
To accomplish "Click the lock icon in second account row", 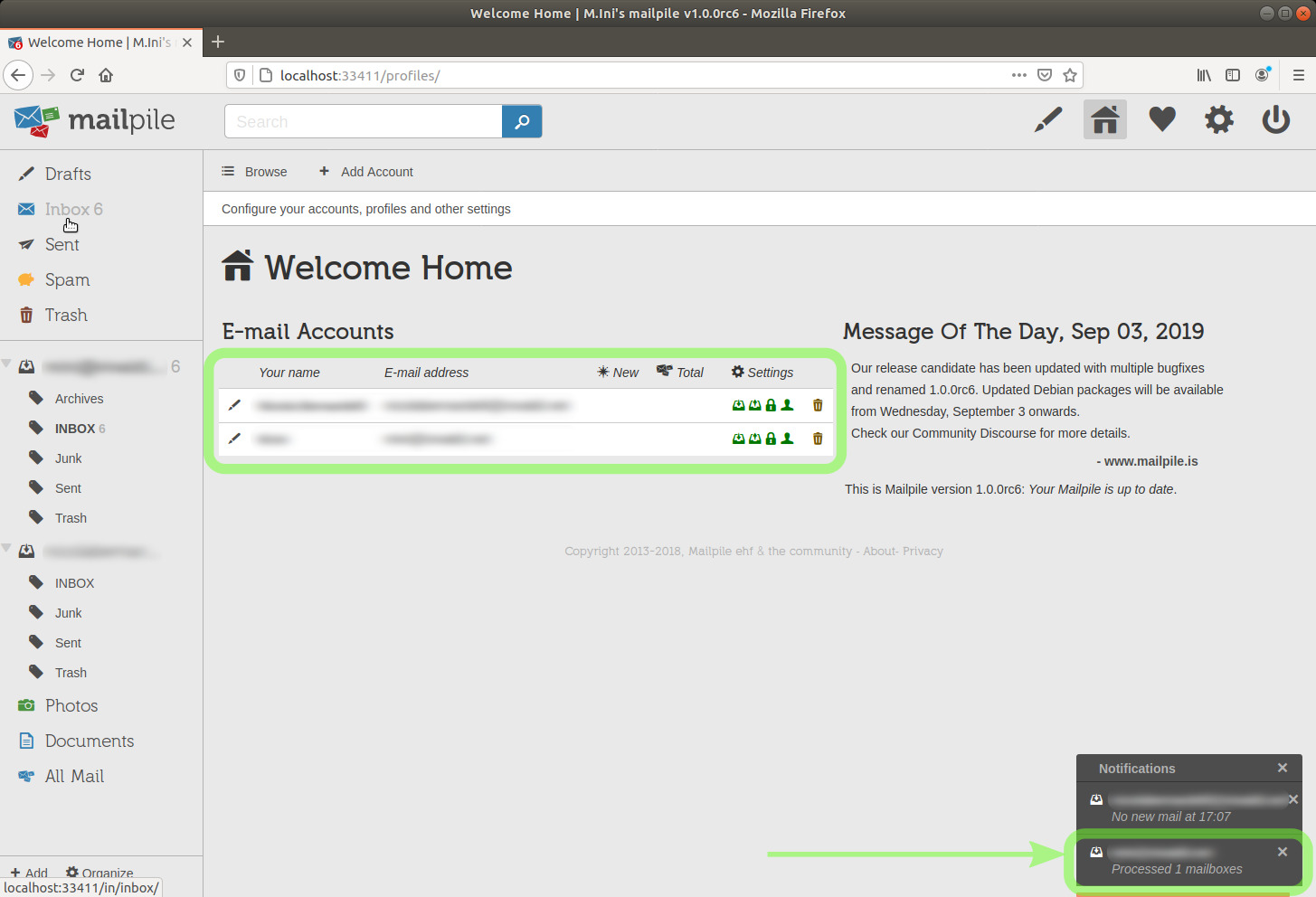I will click(771, 439).
